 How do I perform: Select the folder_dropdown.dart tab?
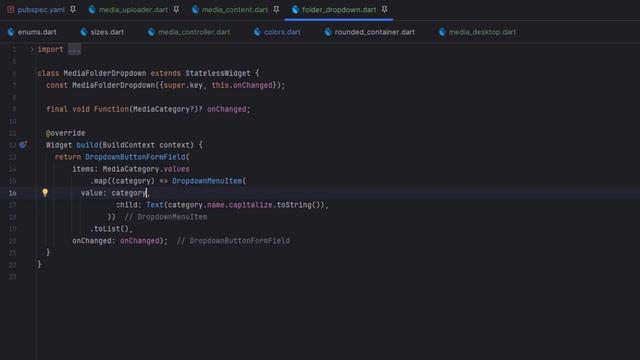tap(339, 9)
